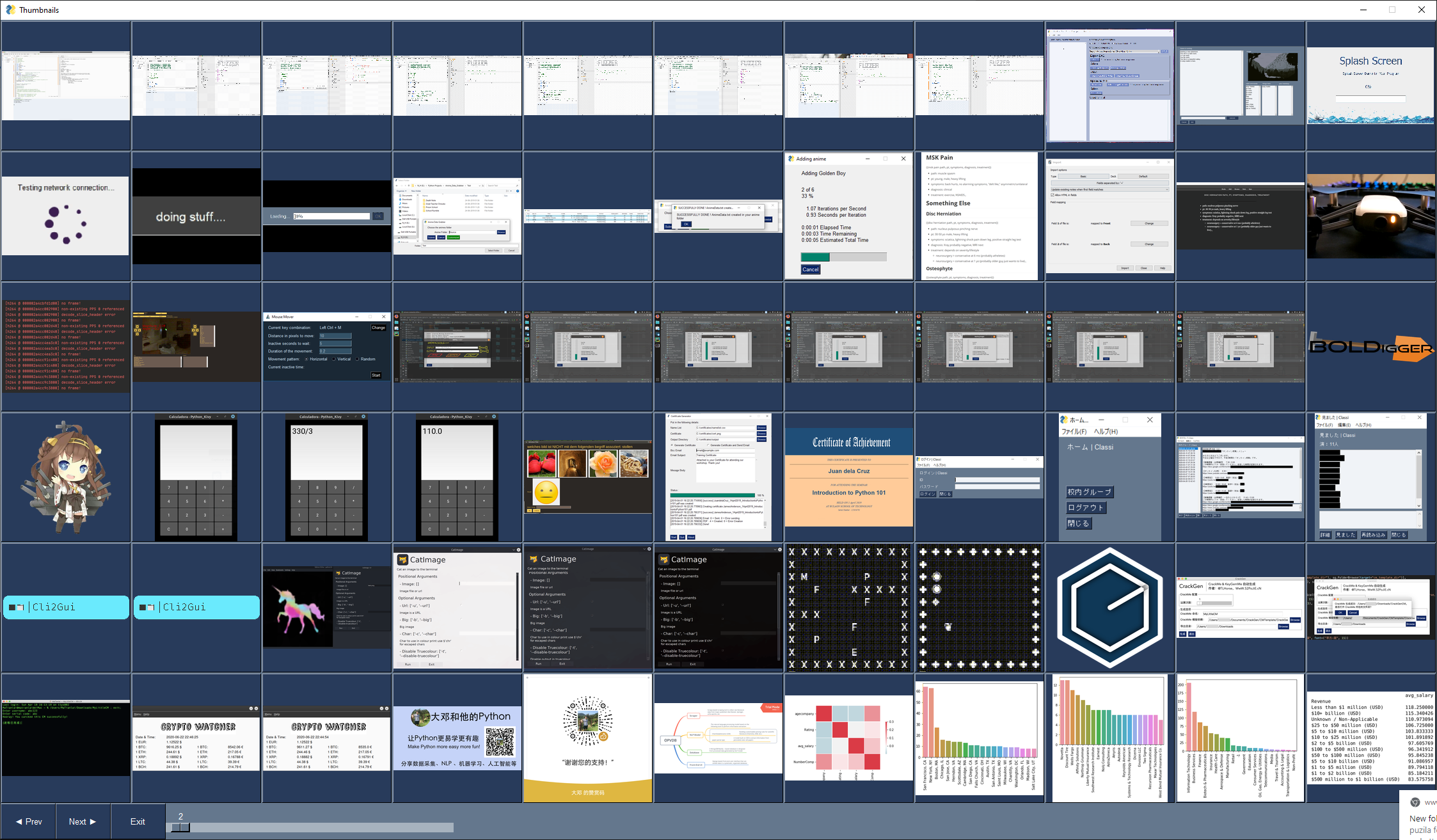The image size is (1437, 840).
Task: Click the CatImage cat icon in its title bar
Action: [x=403, y=559]
